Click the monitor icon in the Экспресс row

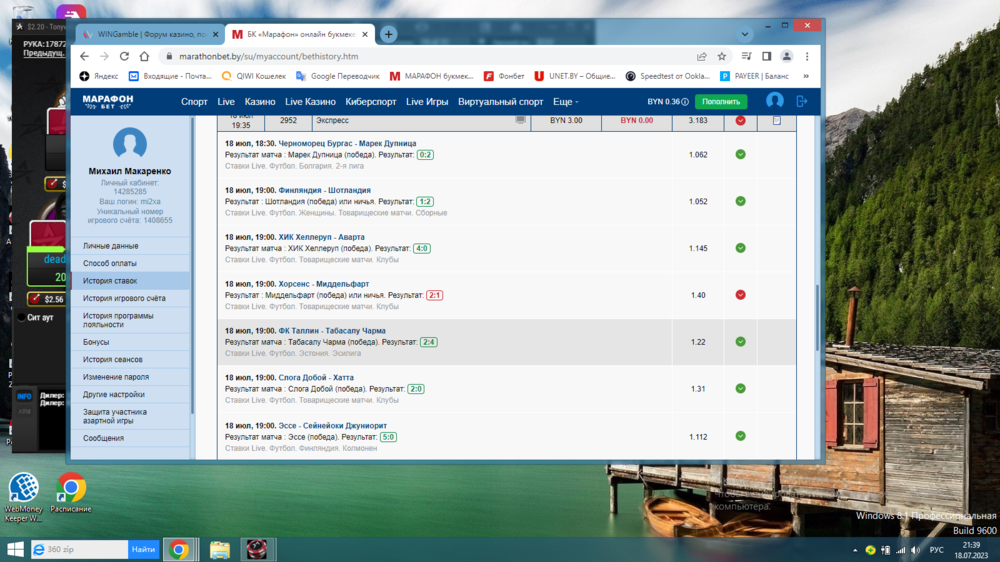(x=520, y=120)
